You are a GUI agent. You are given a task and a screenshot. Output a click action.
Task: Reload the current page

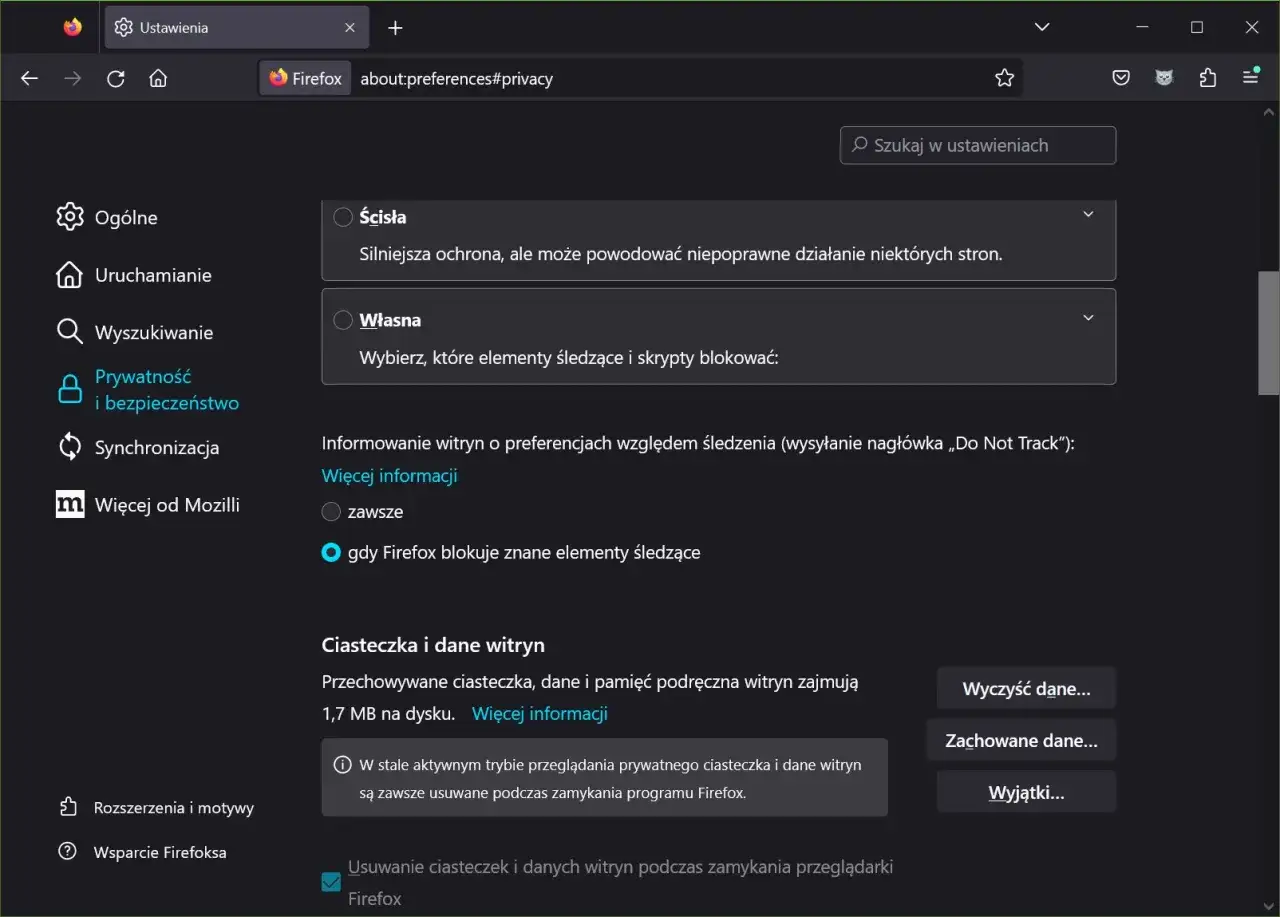click(x=115, y=78)
